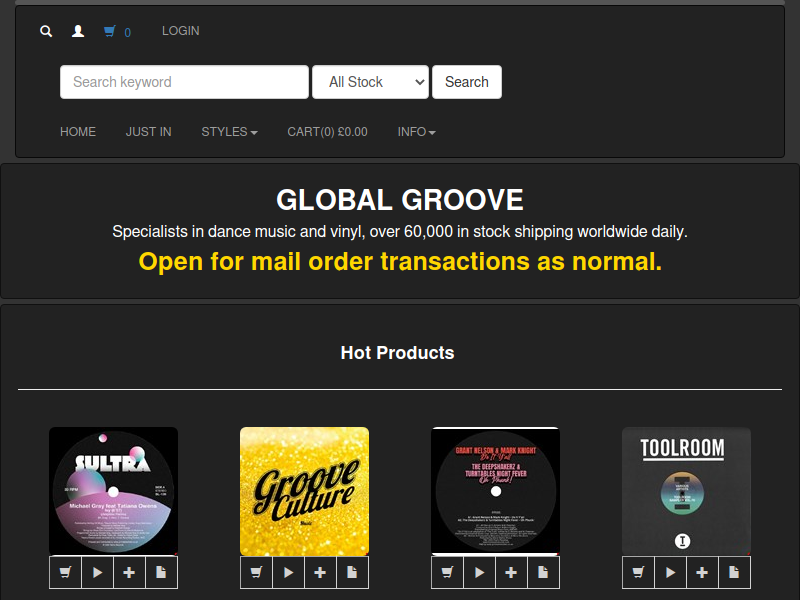Expand the STYLES dropdown menu
This screenshot has height=600, width=800.
pos(229,132)
